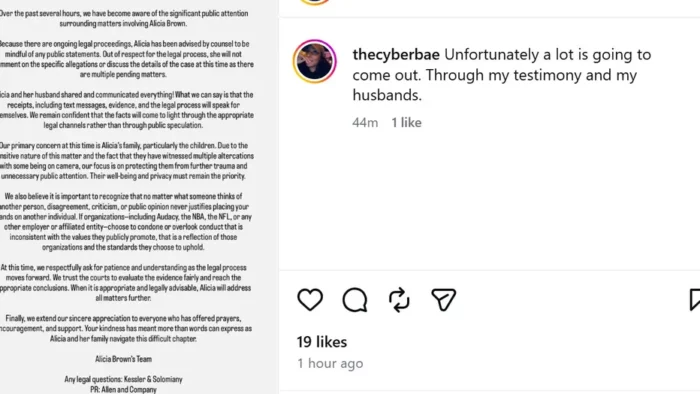Viewport: 700px width, 394px height.
Task: Click thecyberbae's comment text about testimony
Action: coord(502,75)
